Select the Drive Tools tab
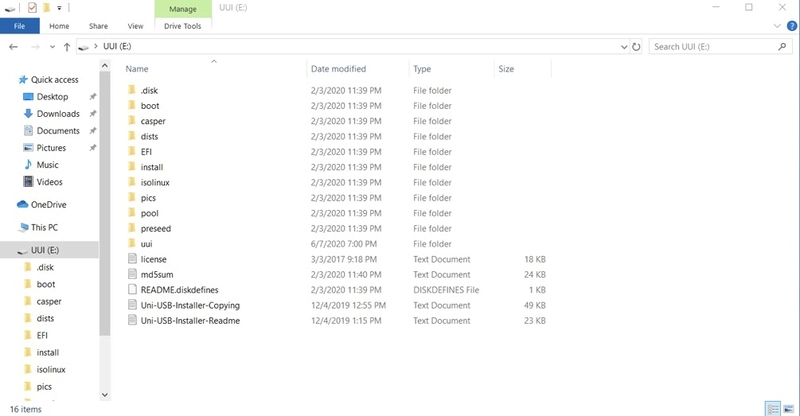800x416 pixels. tap(183, 26)
